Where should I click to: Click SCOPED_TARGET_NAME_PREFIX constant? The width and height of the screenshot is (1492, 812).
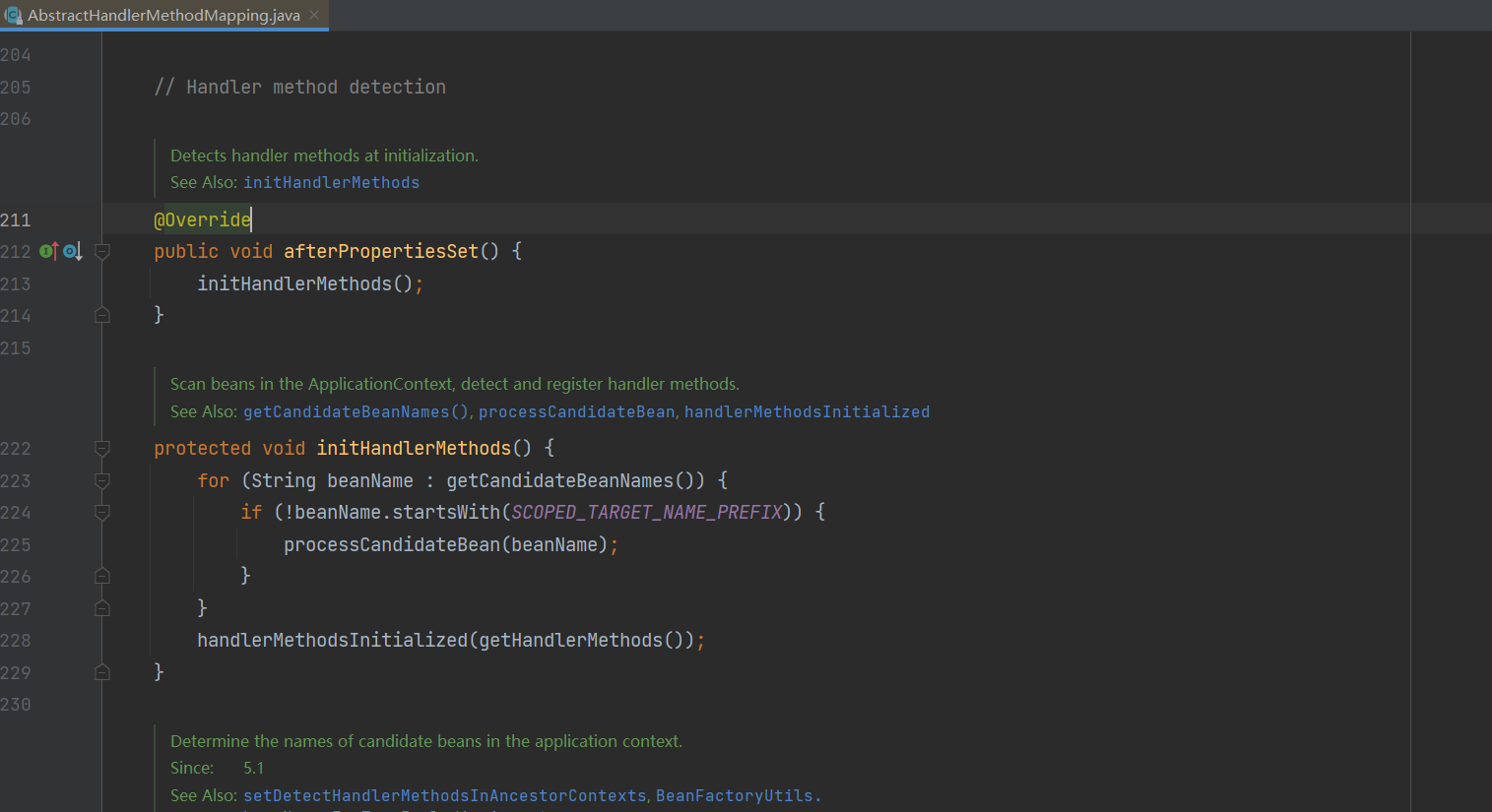tap(647, 512)
